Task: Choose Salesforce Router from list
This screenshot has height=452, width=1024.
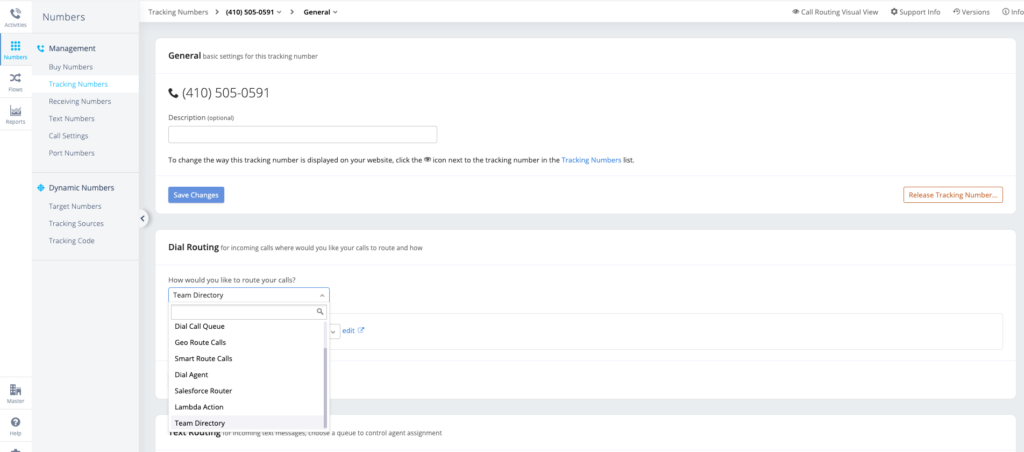Action: click(205, 391)
